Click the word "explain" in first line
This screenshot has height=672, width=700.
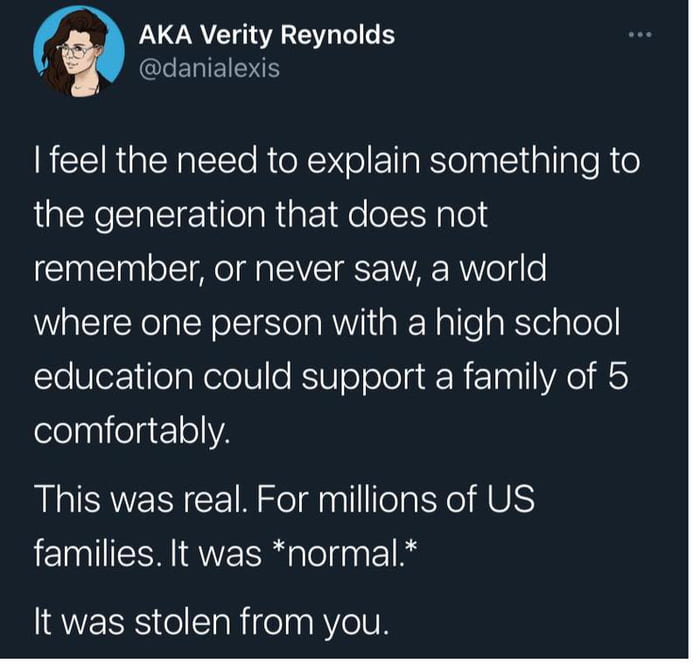point(363,162)
